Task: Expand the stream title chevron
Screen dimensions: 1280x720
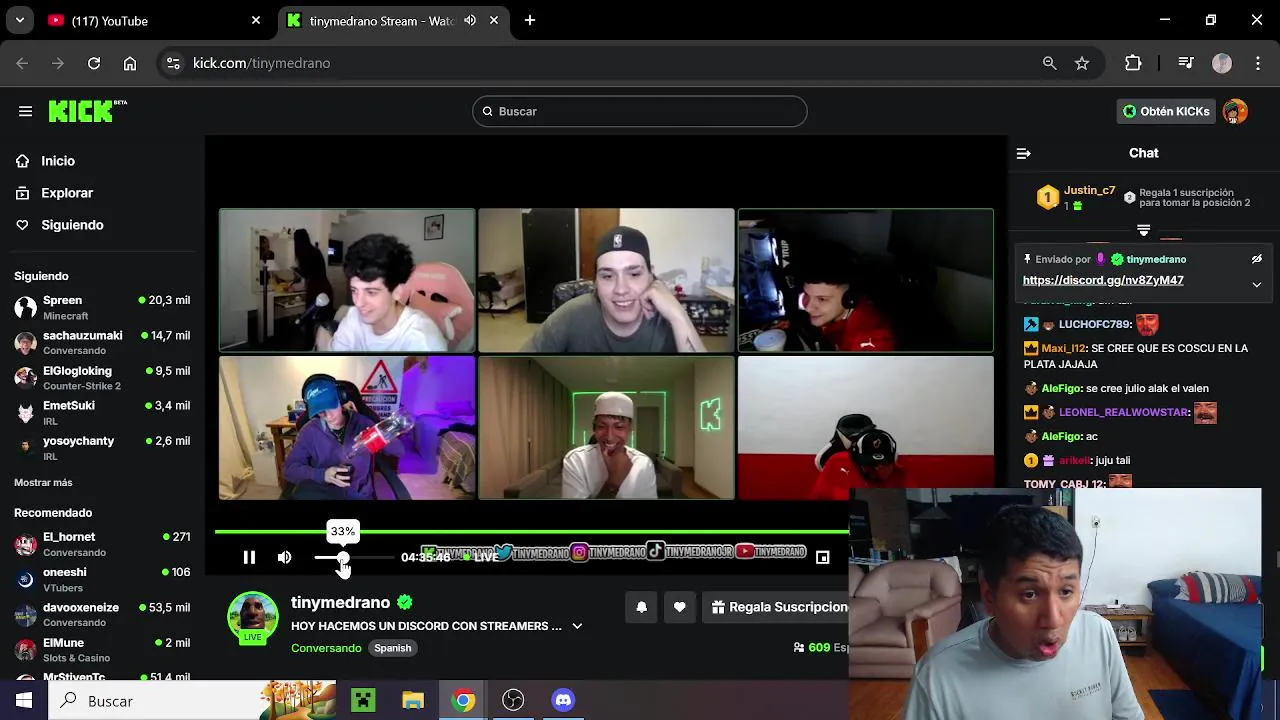Action: pos(577,626)
